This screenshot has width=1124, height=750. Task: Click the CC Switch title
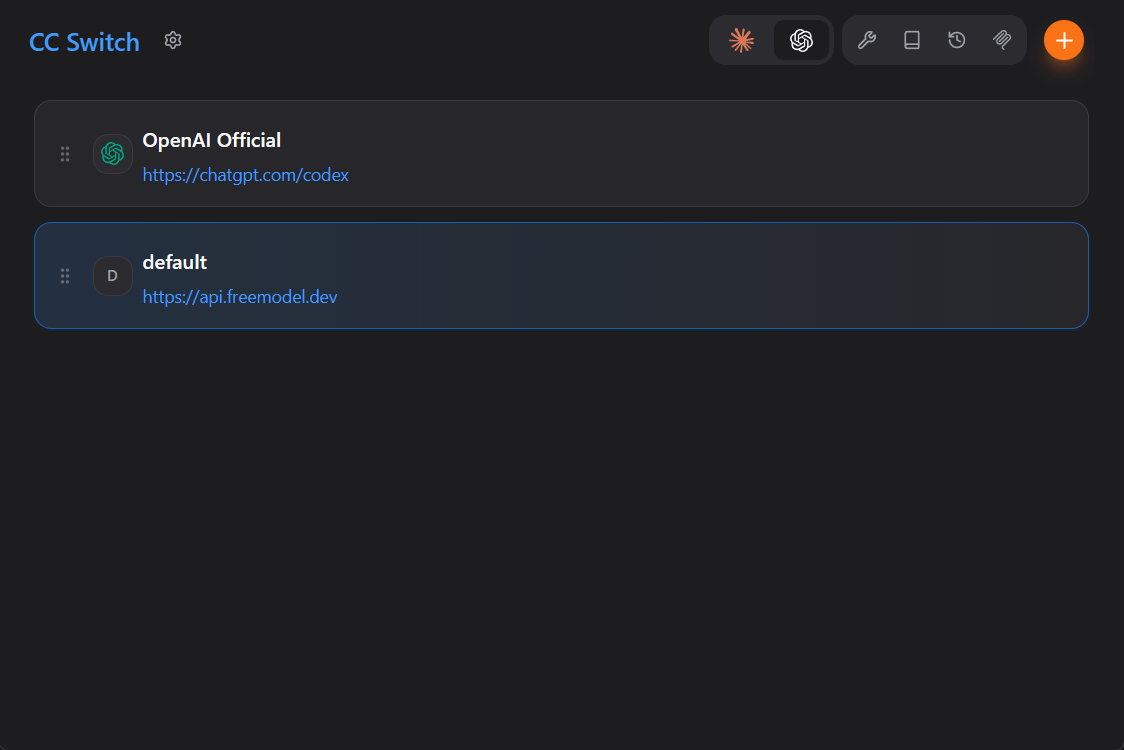[x=84, y=42]
